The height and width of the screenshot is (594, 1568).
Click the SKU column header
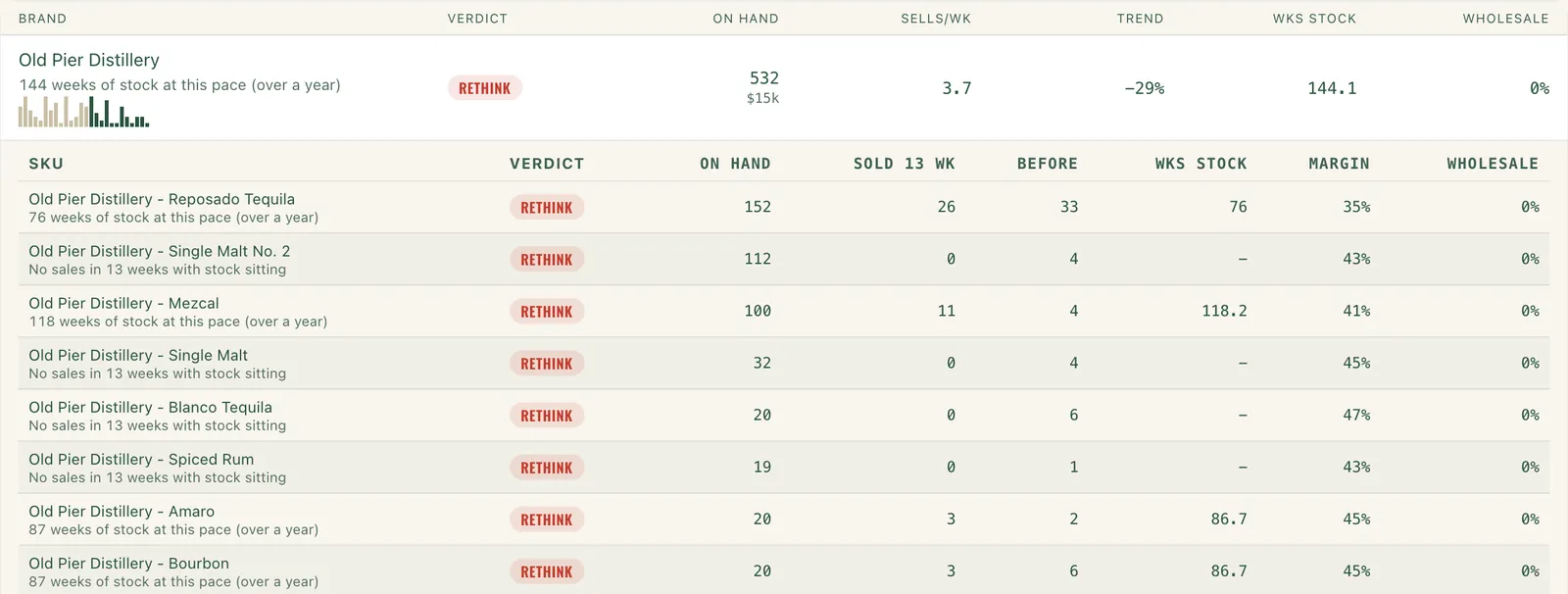(x=46, y=164)
